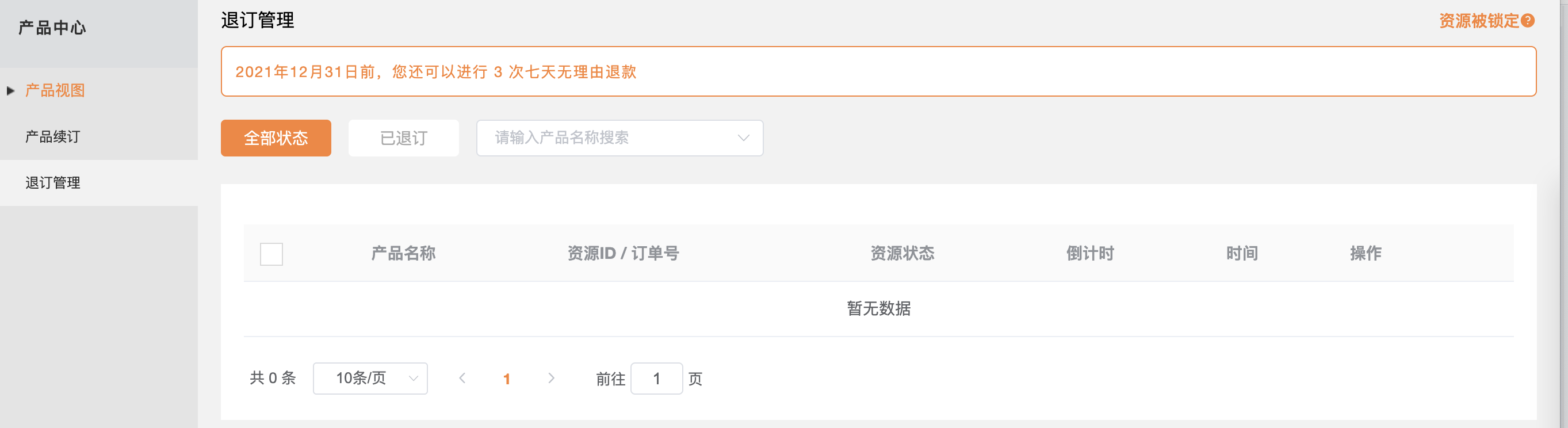Screen dimensions: 1568x428
Task: Open 产品续订 in the sidebar
Action: [x=53, y=136]
